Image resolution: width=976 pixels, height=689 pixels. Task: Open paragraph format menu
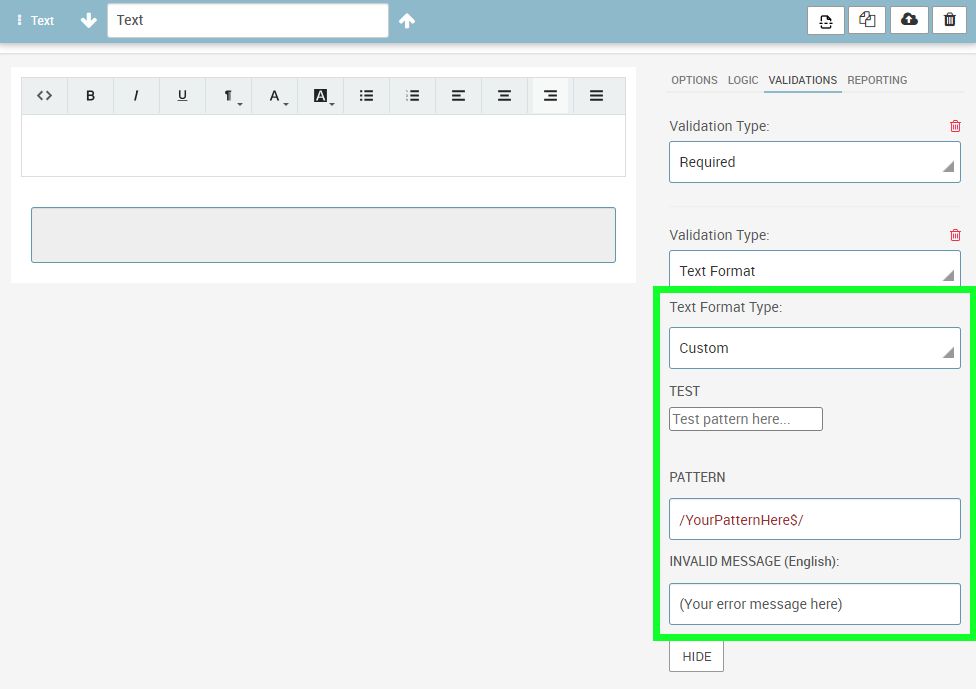[228, 96]
